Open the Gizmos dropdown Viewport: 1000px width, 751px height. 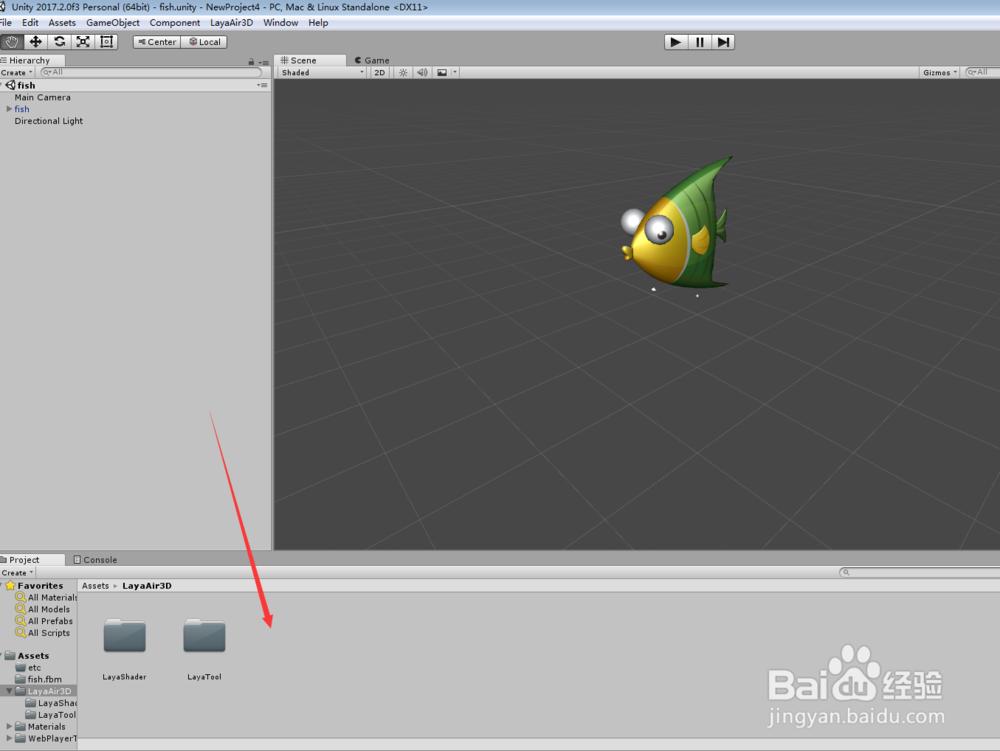[938, 72]
